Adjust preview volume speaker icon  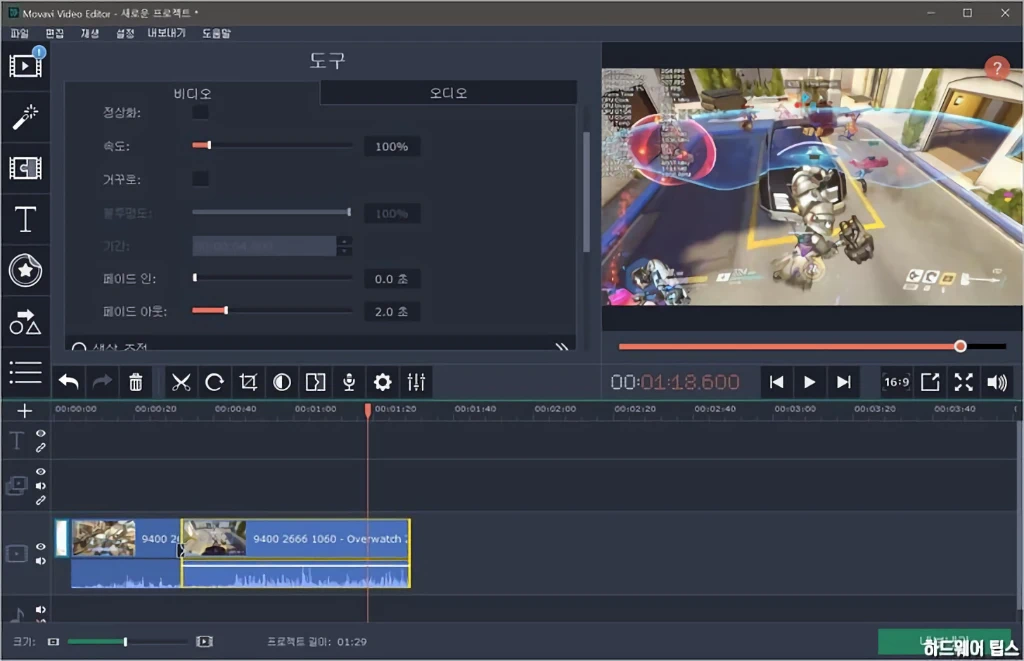(x=997, y=382)
